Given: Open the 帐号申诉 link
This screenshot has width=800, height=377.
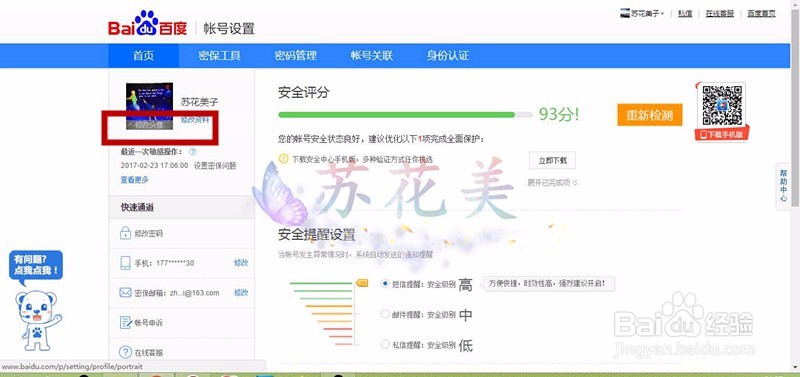Looking at the screenshot, I should point(148,323).
